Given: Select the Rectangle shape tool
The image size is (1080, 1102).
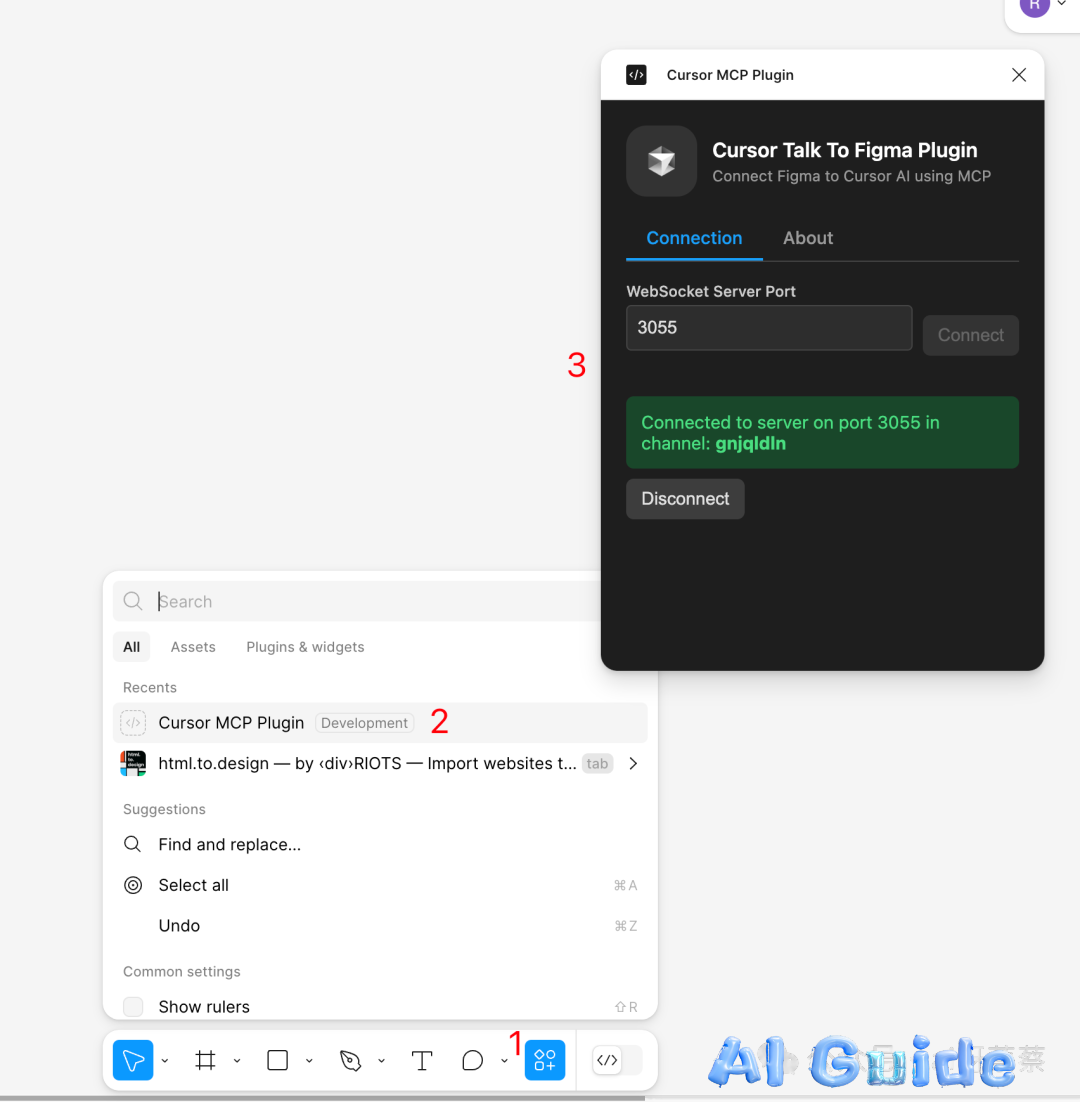Looking at the screenshot, I should 278,1060.
